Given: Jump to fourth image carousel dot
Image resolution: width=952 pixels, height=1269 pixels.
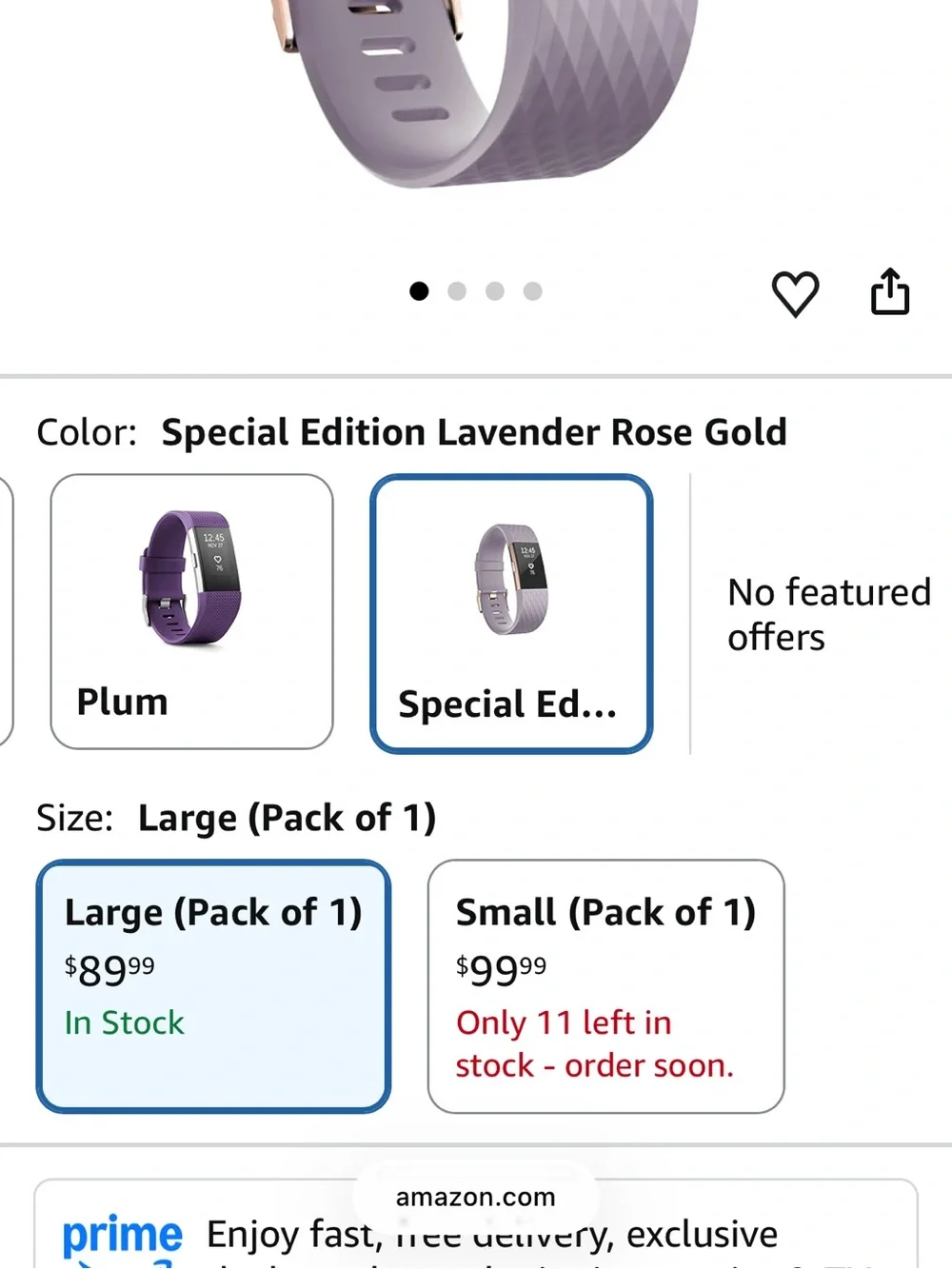Looking at the screenshot, I should (x=533, y=291).
